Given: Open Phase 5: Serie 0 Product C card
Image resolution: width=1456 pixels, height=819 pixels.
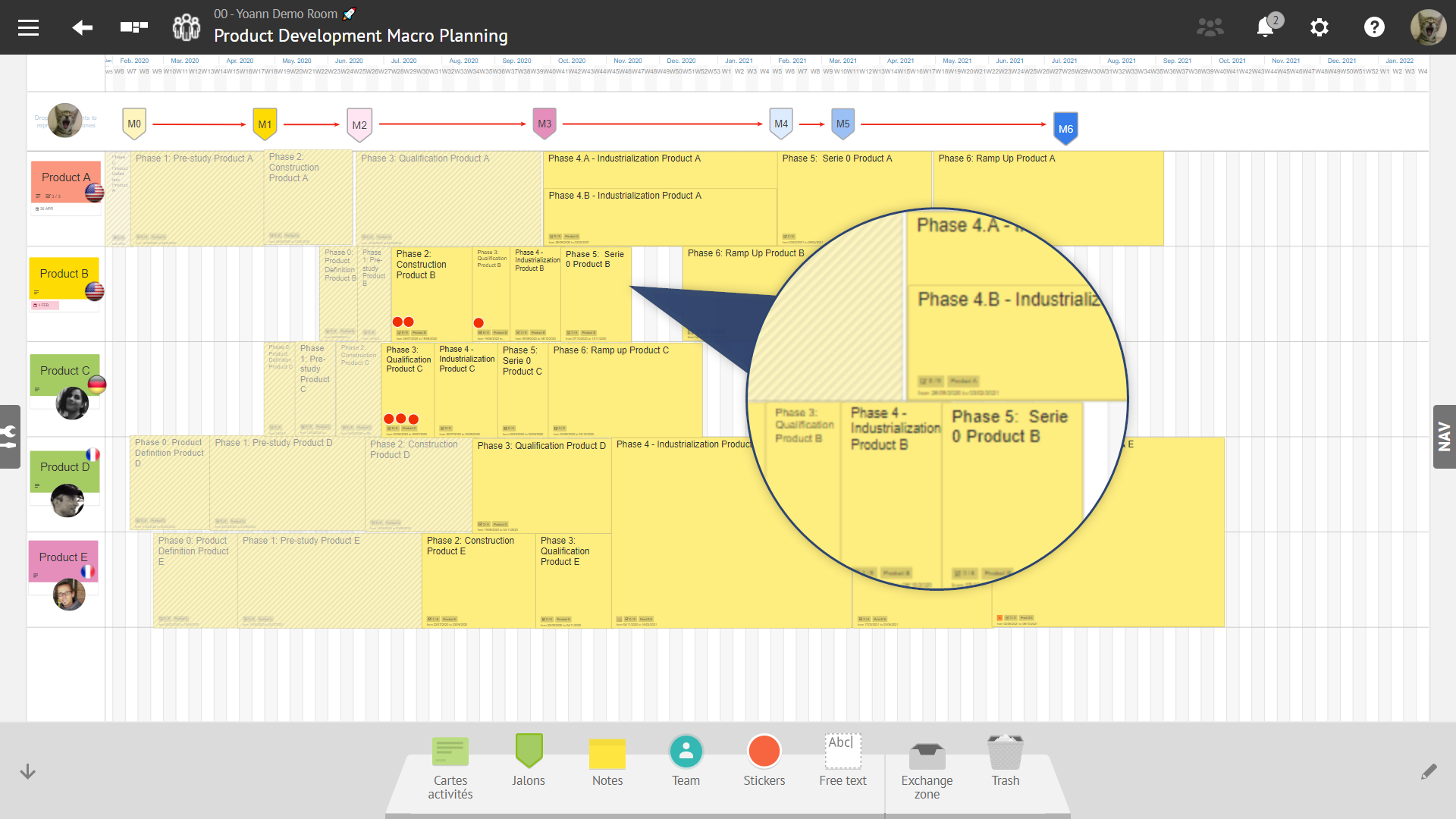Looking at the screenshot, I should (x=522, y=390).
